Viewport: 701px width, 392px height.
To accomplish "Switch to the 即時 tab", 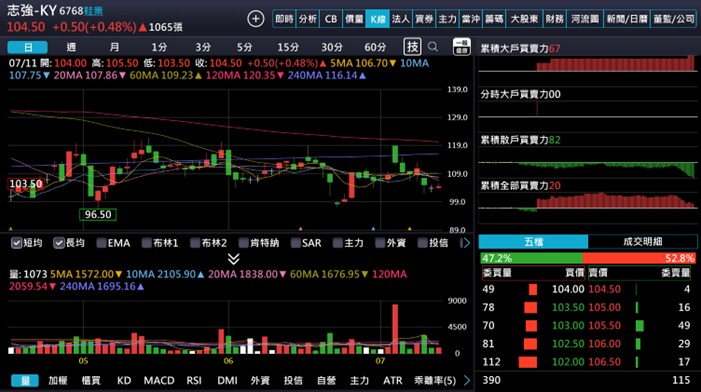I will pyautogui.click(x=284, y=19).
